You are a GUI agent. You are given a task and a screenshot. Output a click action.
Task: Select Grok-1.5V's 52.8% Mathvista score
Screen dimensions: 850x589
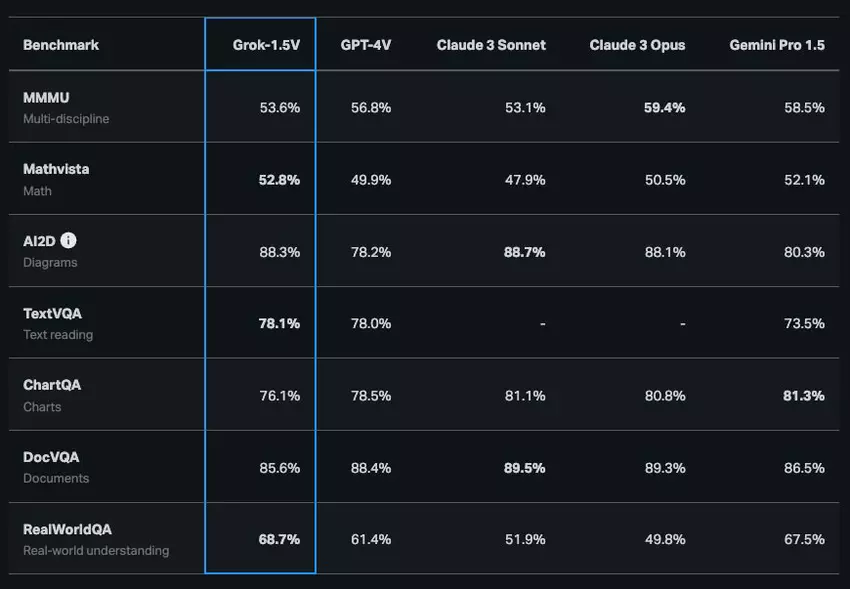(x=279, y=179)
